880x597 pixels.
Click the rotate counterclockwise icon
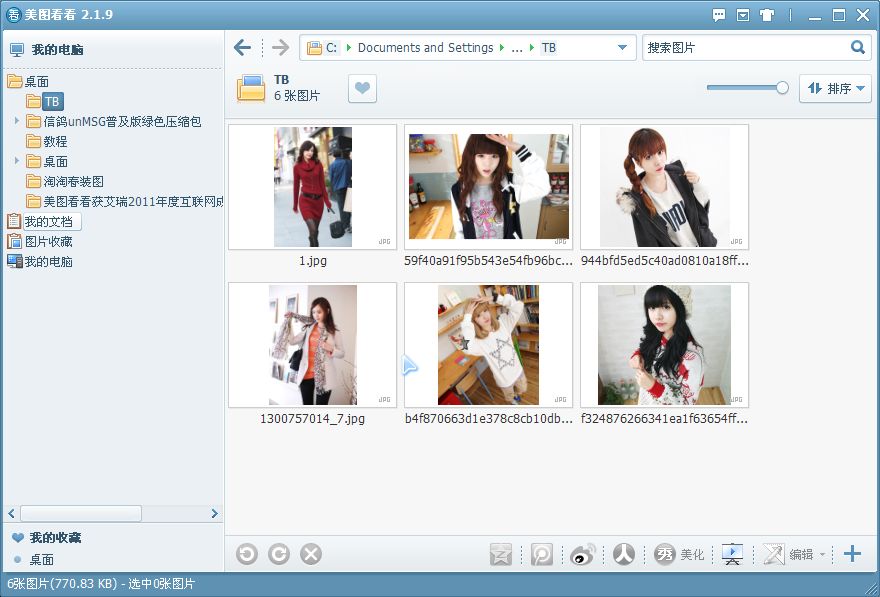(x=247, y=554)
